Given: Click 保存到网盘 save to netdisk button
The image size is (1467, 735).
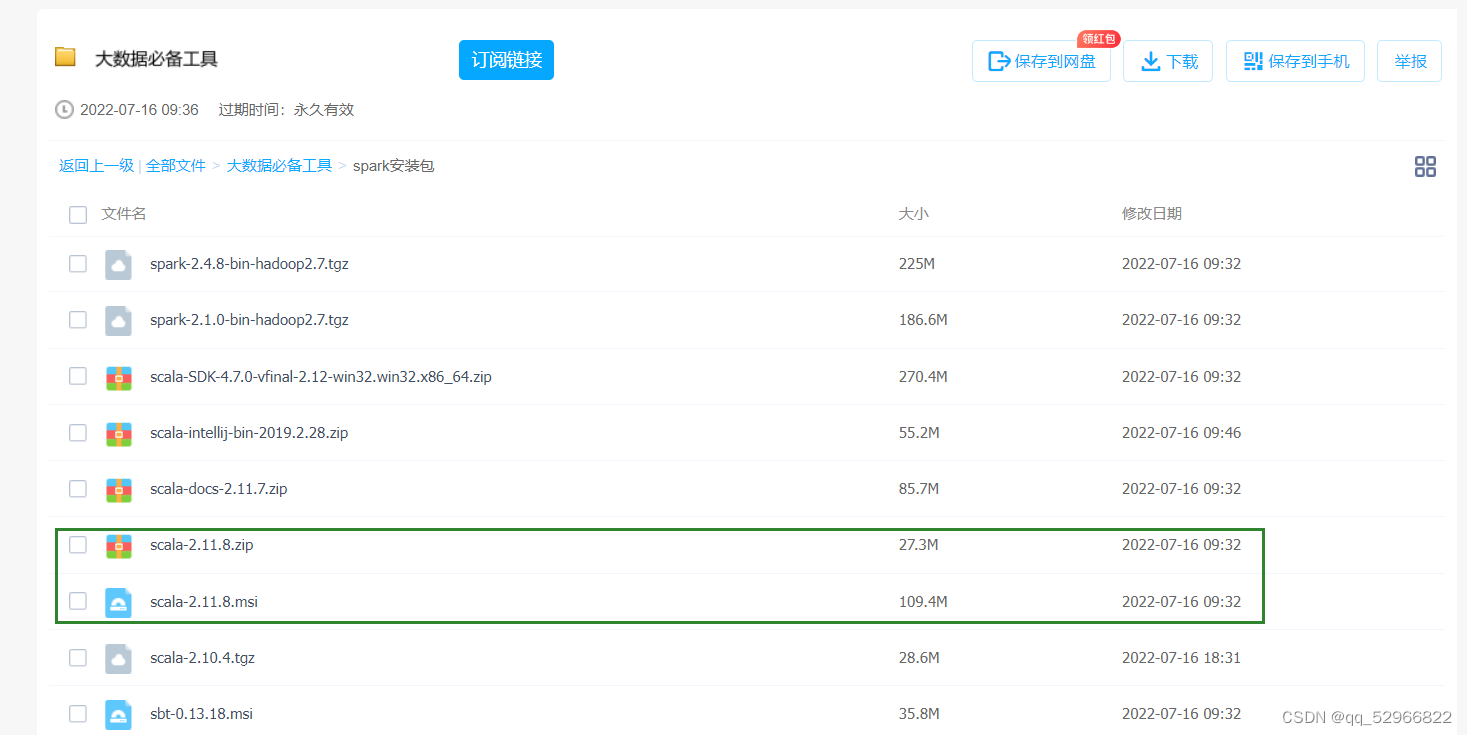Looking at the screenshot, I should [x=1041, y=61].
